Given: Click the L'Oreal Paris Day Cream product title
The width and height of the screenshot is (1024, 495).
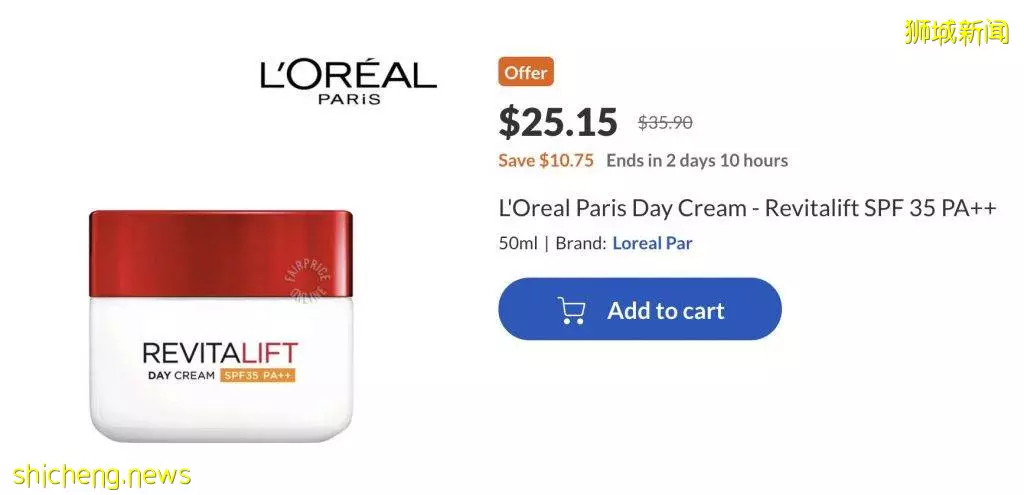Looking at the screenshot, I should tap(748, 208).
